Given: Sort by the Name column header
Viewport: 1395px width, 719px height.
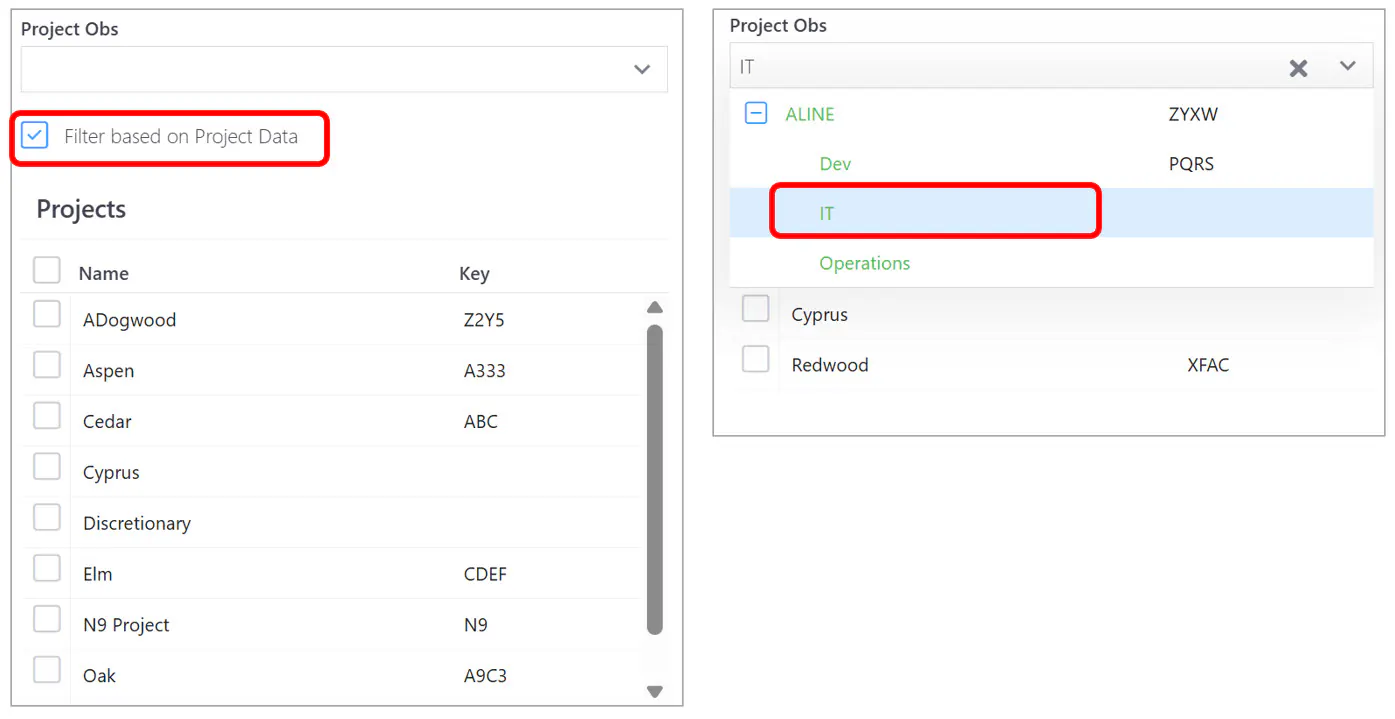Looking at the screenshot, I should pos(104,273).
